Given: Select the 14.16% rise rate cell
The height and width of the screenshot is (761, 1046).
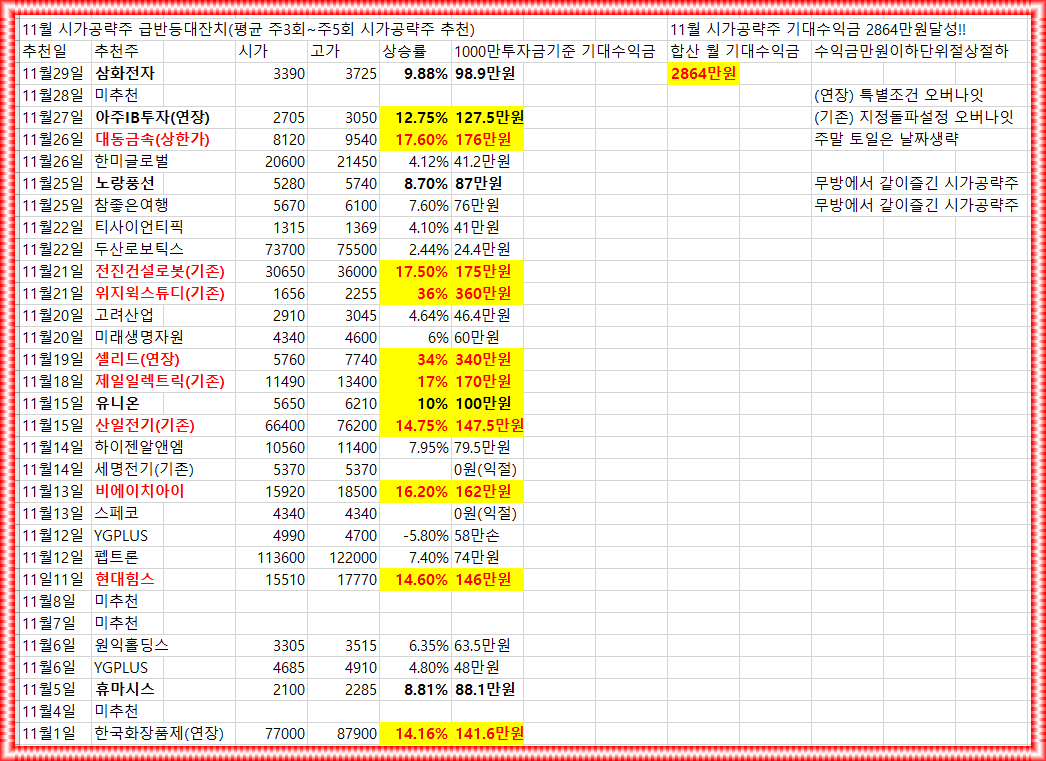Looking at the screenshot, I should (x=416, y=734).
